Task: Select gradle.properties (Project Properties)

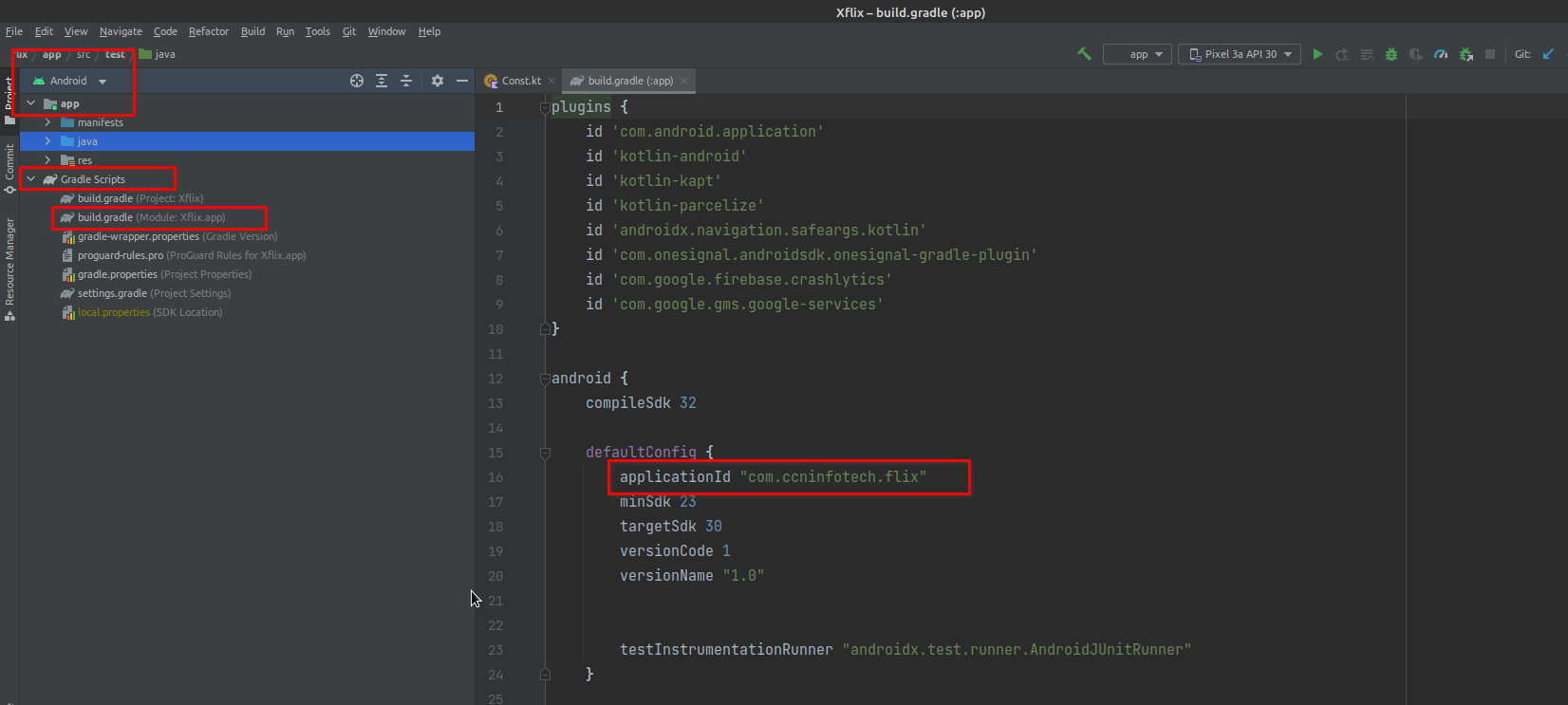Action: point(157,274)
